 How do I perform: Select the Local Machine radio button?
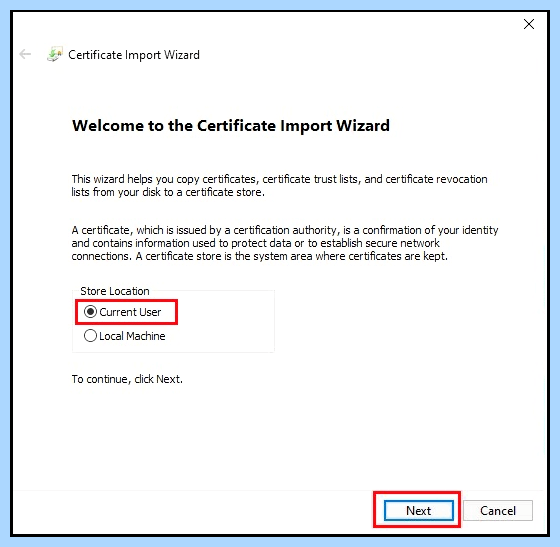pos(90,336)
